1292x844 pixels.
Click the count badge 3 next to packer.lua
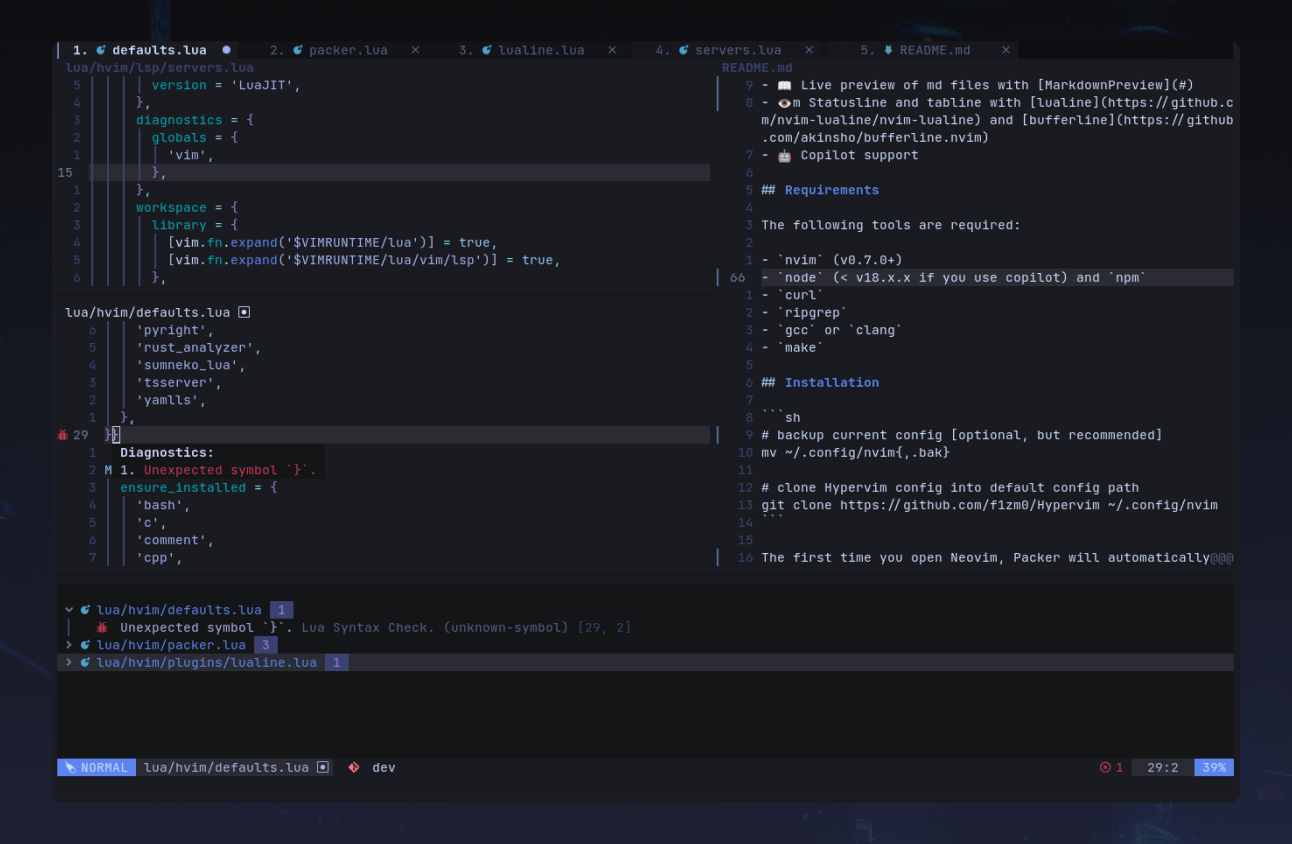pyautogui.click(x=266, y=645)
